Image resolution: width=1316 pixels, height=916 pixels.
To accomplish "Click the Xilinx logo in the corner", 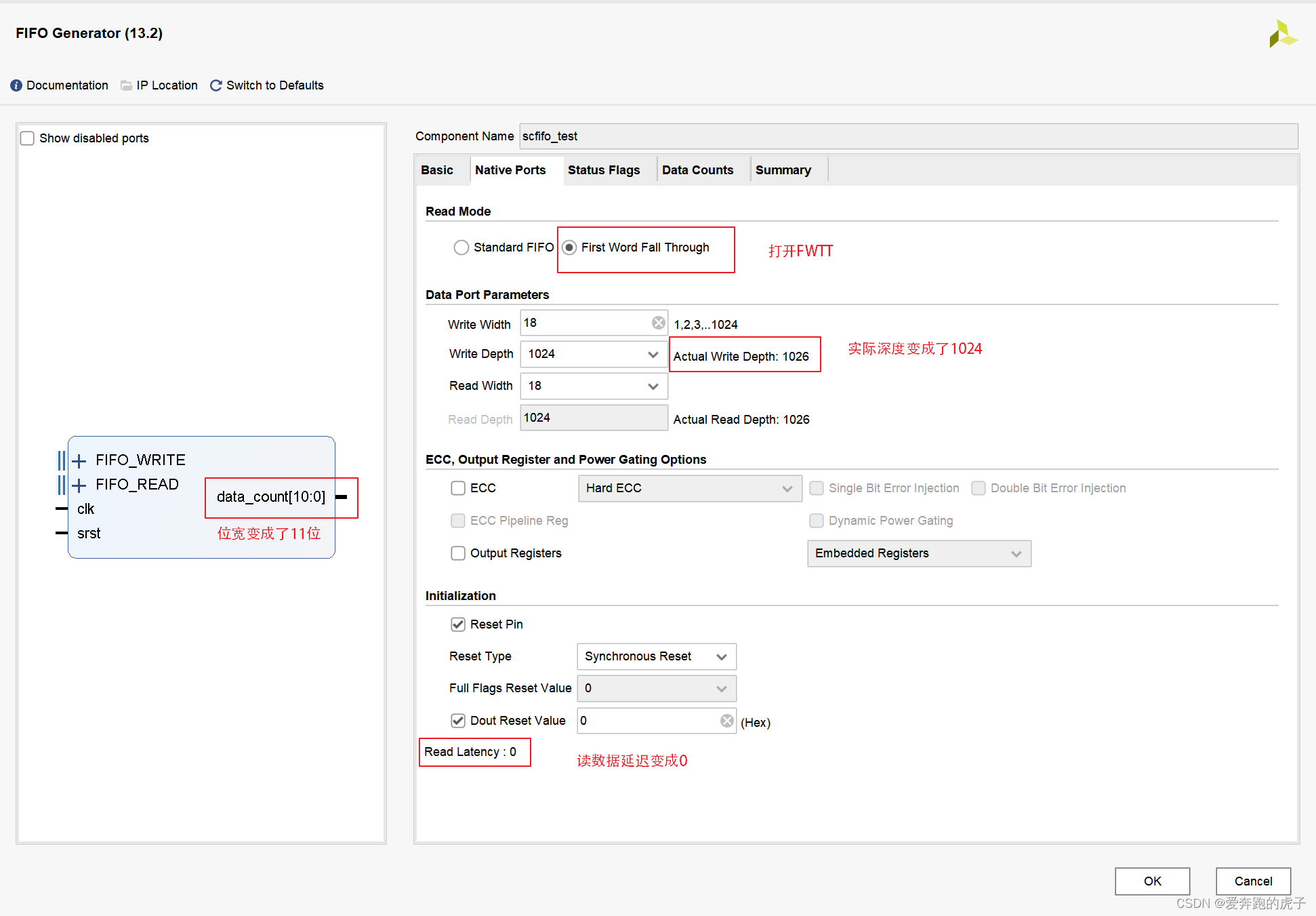I will (1281, 34).
